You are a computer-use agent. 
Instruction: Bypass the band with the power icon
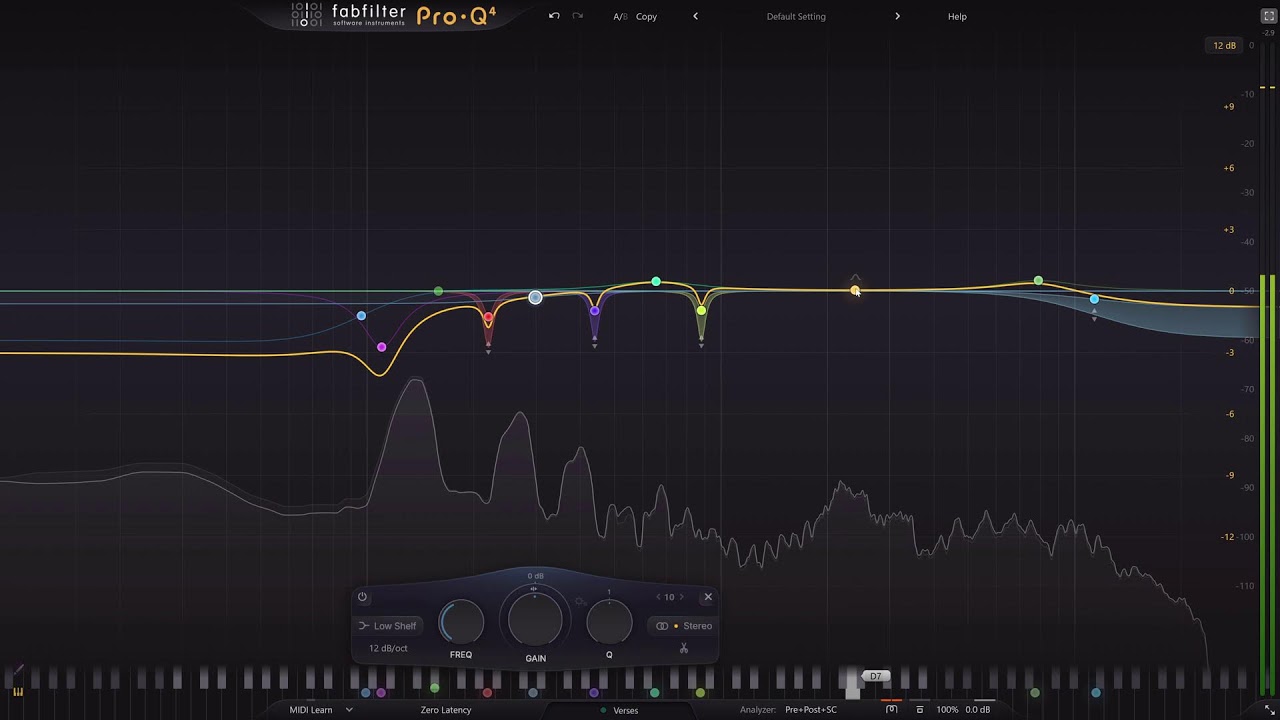click(x=362, y=597)
